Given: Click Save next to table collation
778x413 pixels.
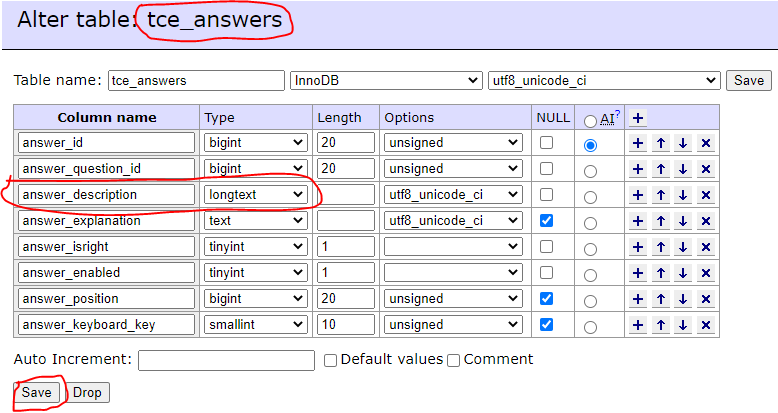Looking at the screenshot, I should (749, 80).
